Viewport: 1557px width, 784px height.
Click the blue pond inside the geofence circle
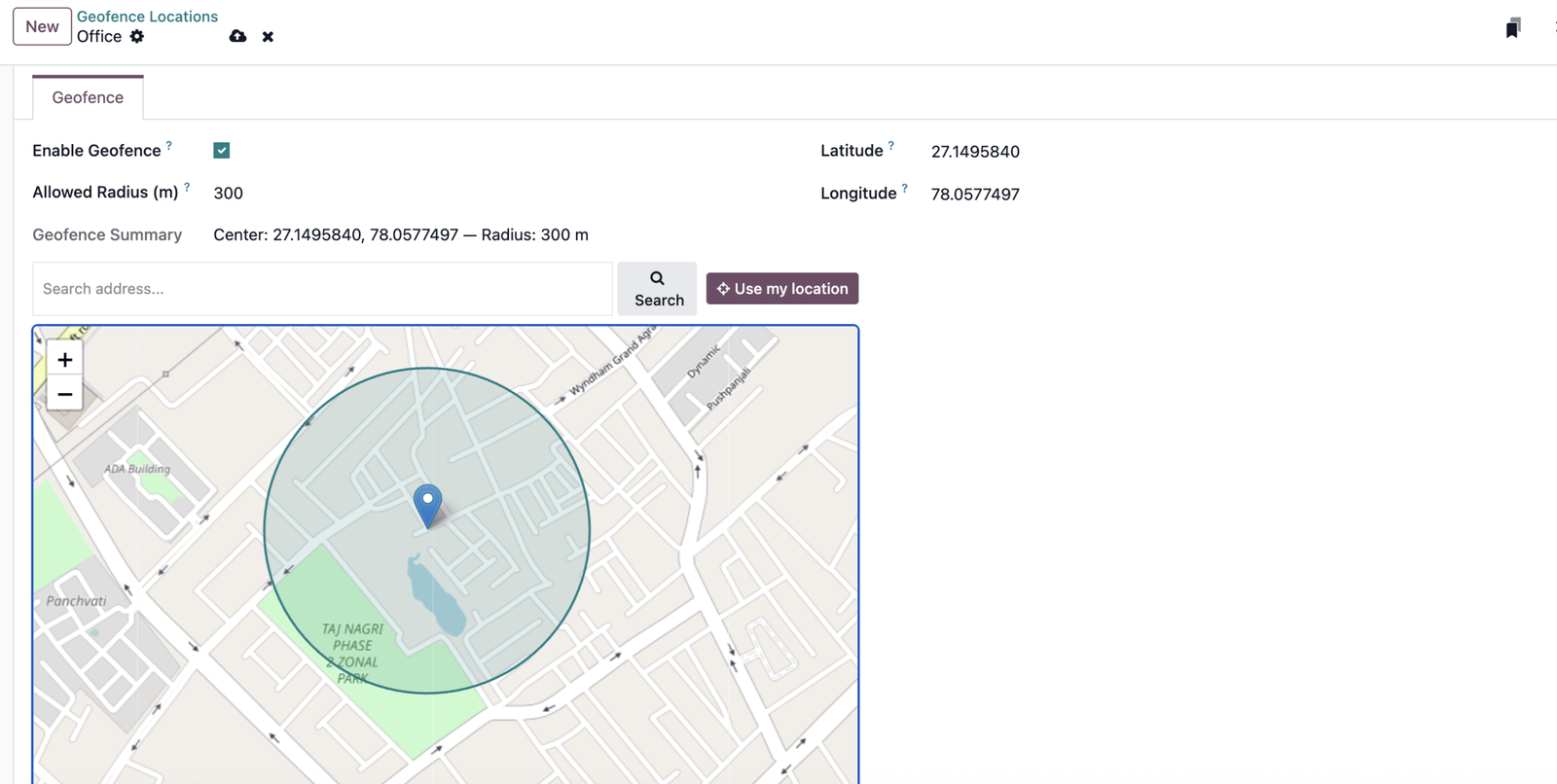436,595
